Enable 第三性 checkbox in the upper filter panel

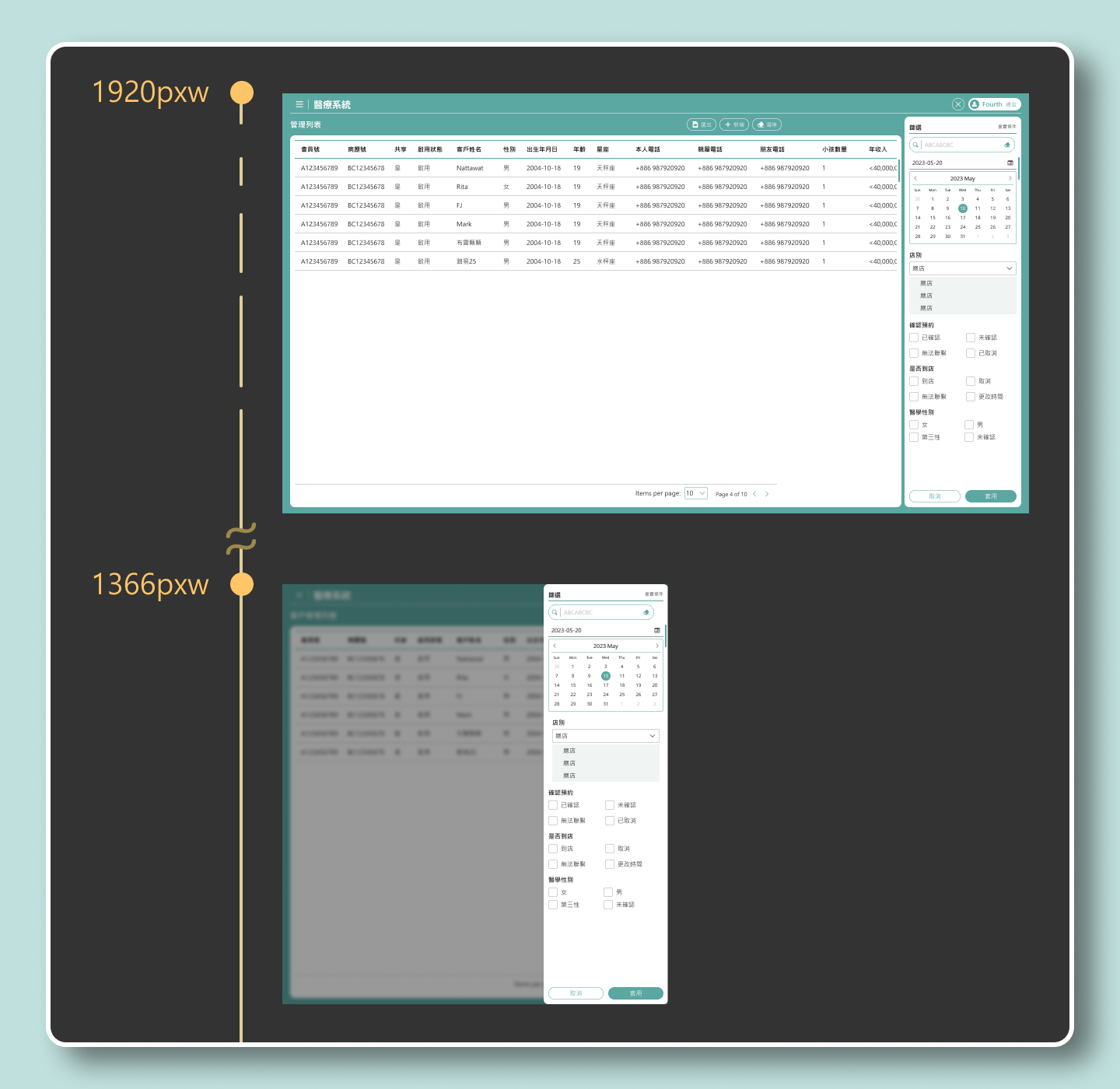pos(914,437)
